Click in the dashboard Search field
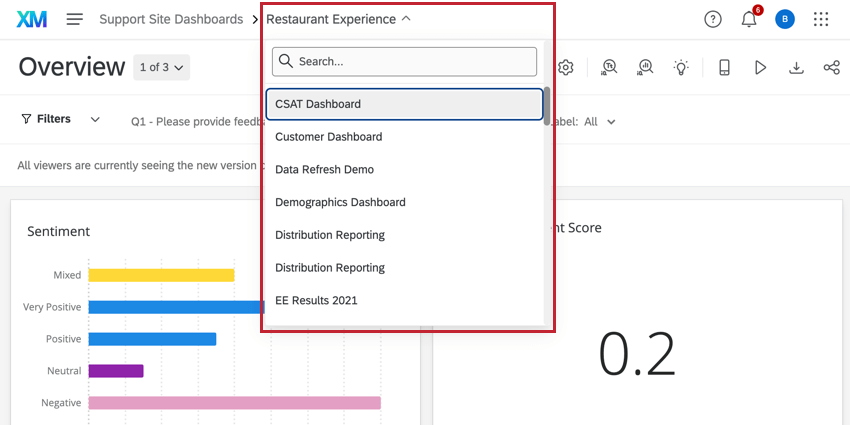This screenshot has height=425, width=850. tap(404, 61)
